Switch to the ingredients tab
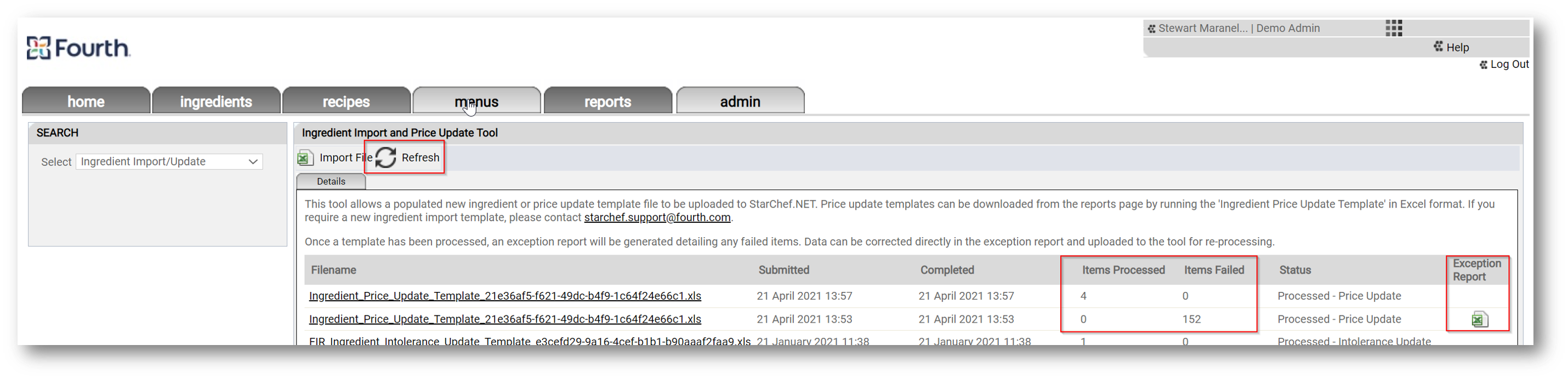The width and height of the screenshot is (1568, 379). 216,101
